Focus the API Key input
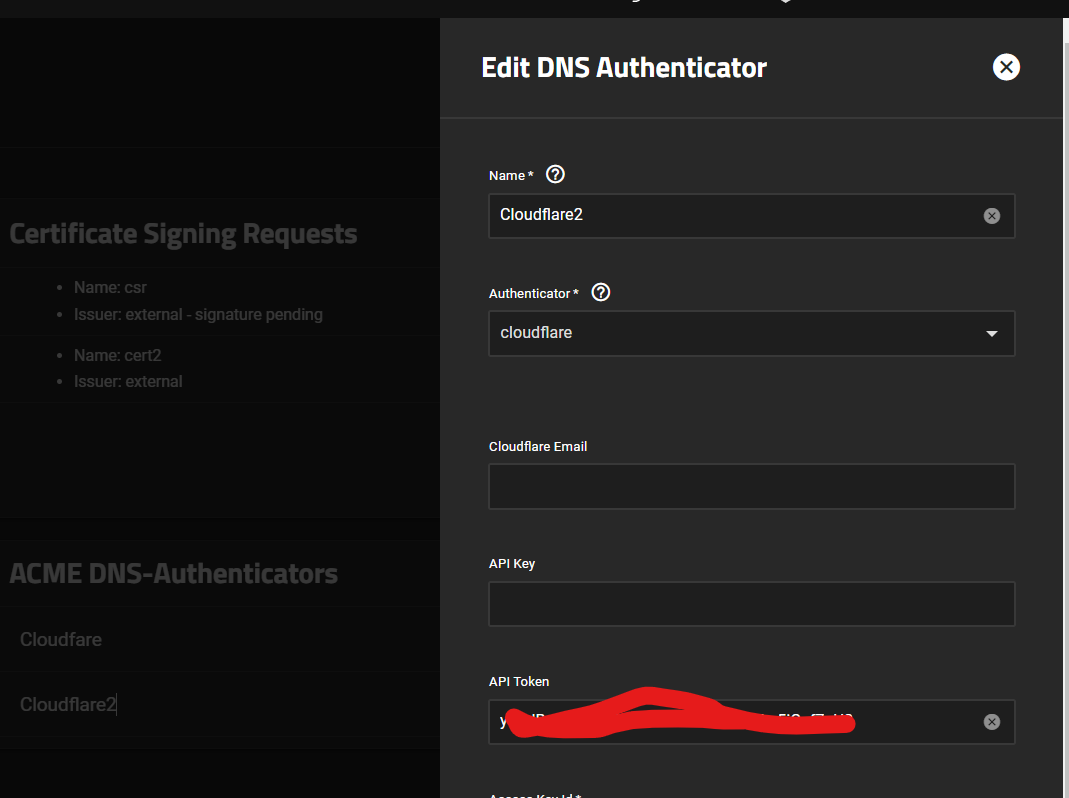Screen dimensions: 1069x798 pos(750,603)
